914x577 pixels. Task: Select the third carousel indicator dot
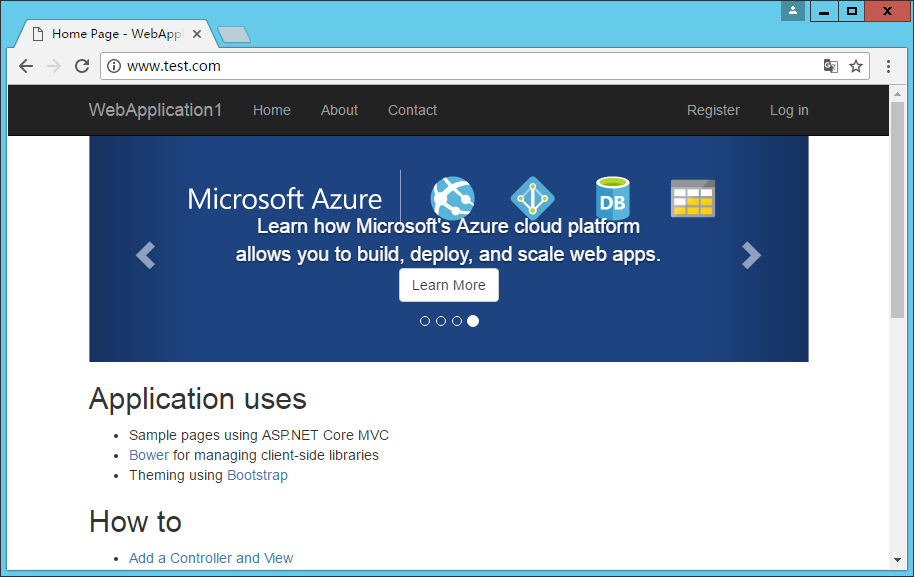click(x=457, y=321)
